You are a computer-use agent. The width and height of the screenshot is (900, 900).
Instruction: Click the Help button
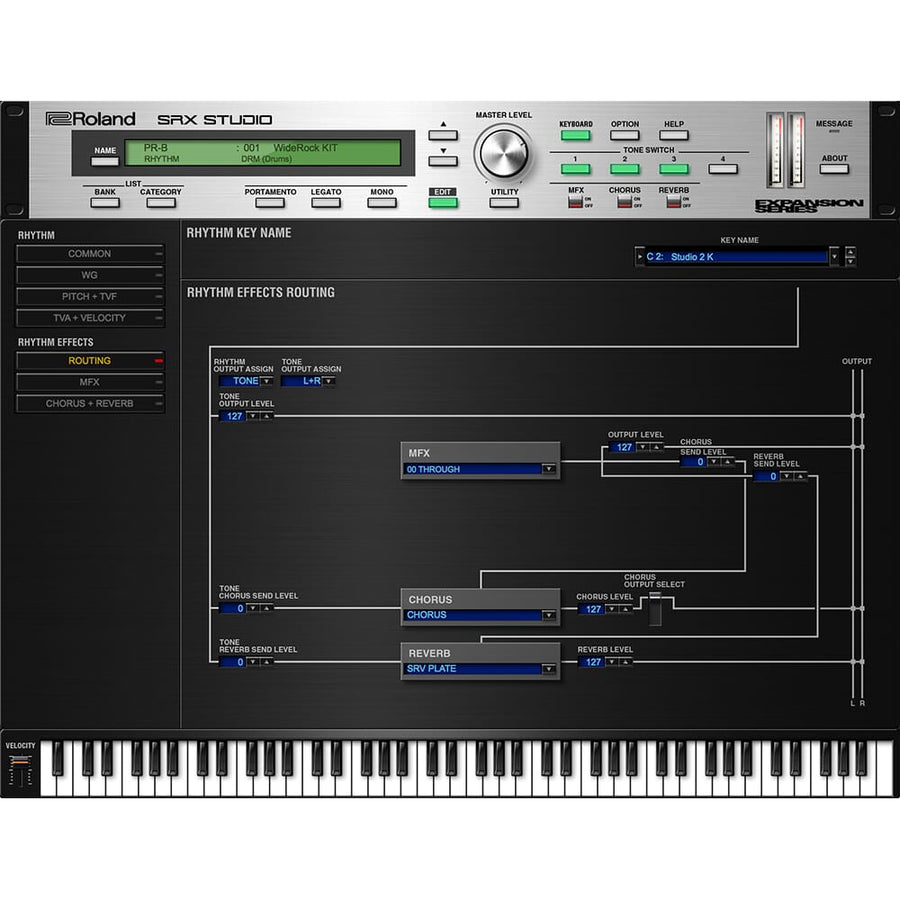[x=674, y=135]
